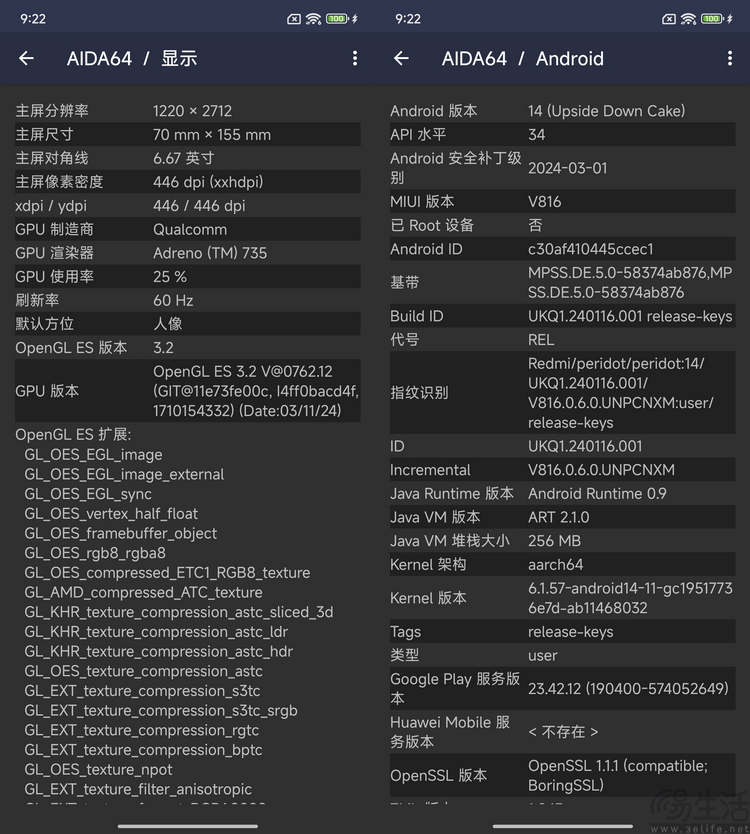Tap gesture navigation bar on 显示 screen
750x834 pixels.
click(x=188, y=826)
